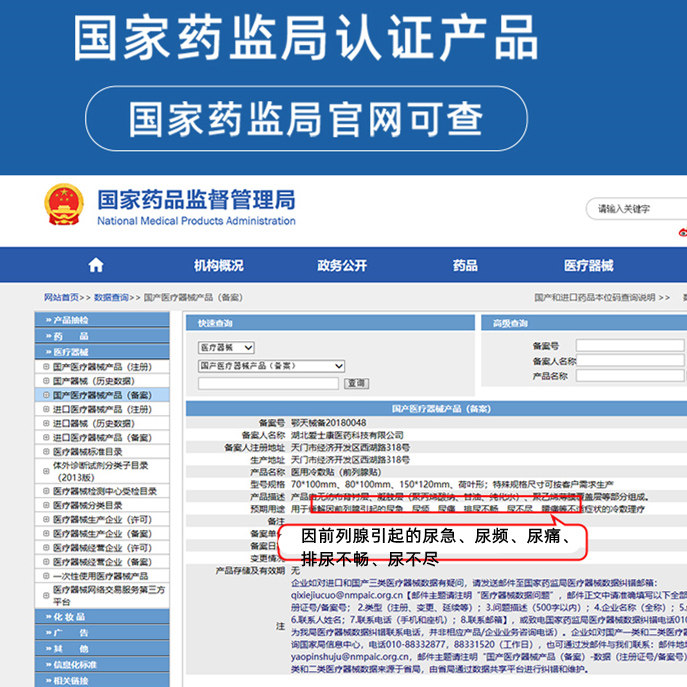Select 医疗器械经营企业（备案） in sidebar

[x=102, y=562]
